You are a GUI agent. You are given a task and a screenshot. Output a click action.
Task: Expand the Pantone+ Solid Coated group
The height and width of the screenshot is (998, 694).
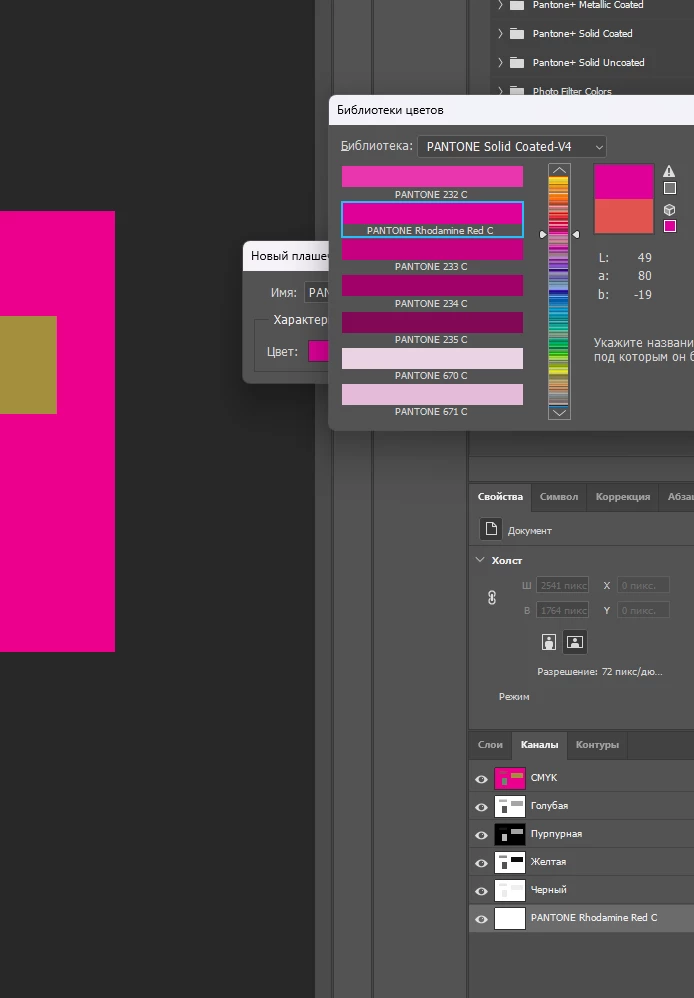pos(500,33)
